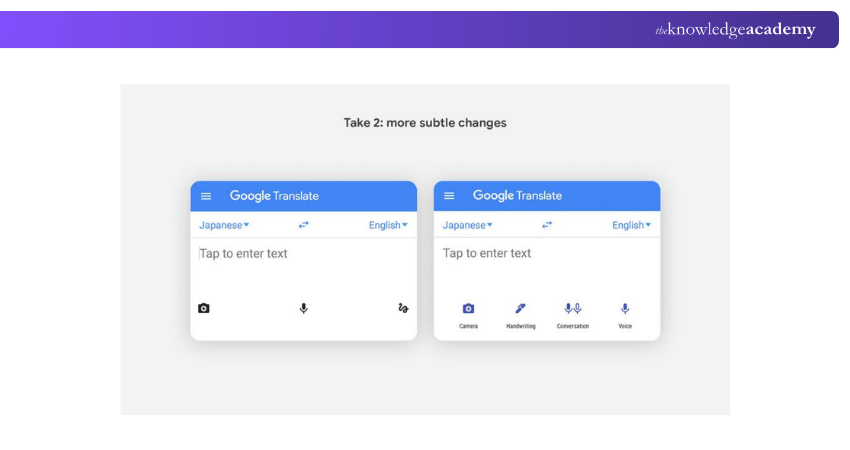Open hamburger menu in right Google Translate card
Screen dimensions: 850x450
(449, 196)
